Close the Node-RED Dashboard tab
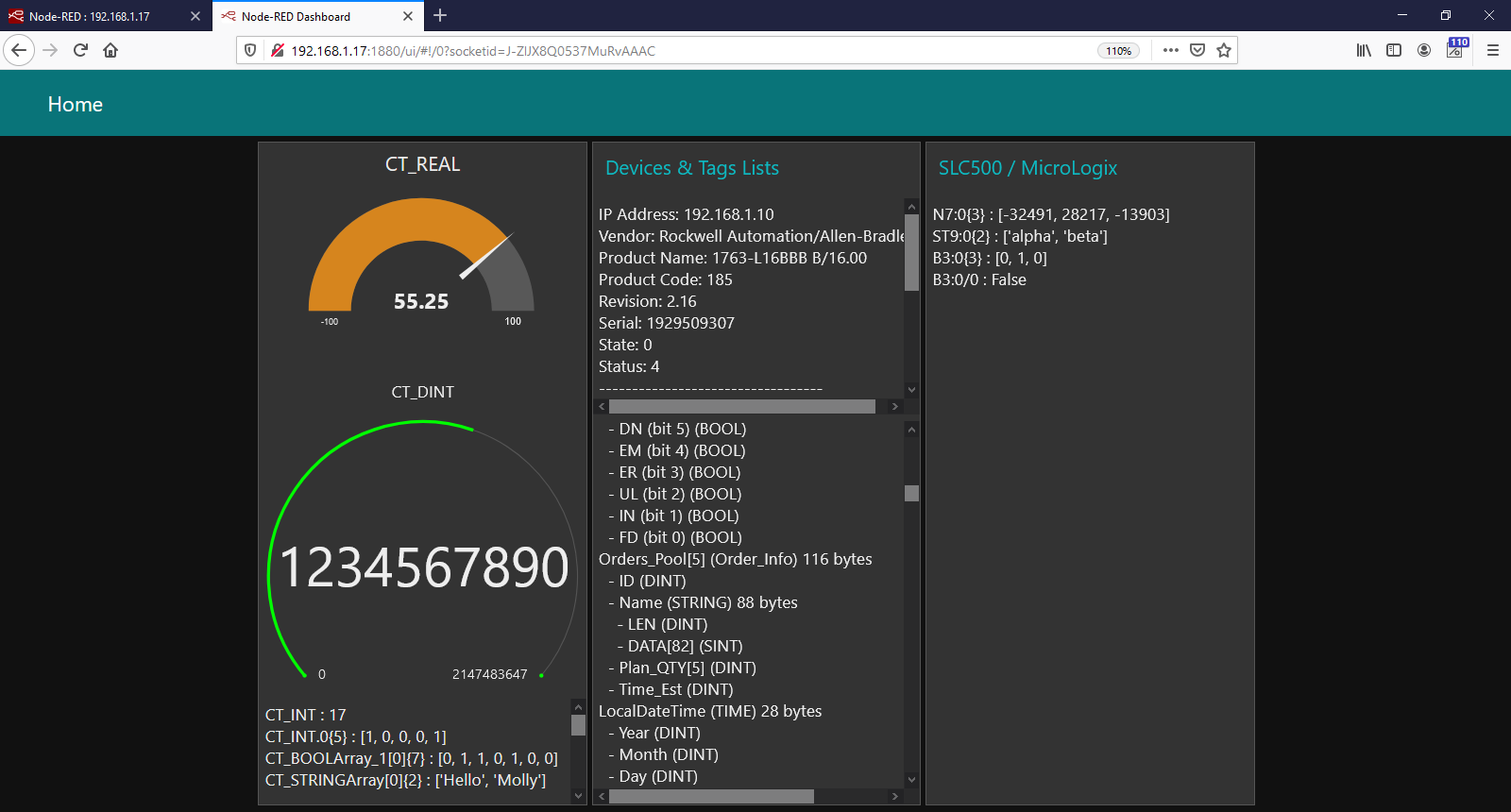Screen dimensions: 1511x812 408,16
